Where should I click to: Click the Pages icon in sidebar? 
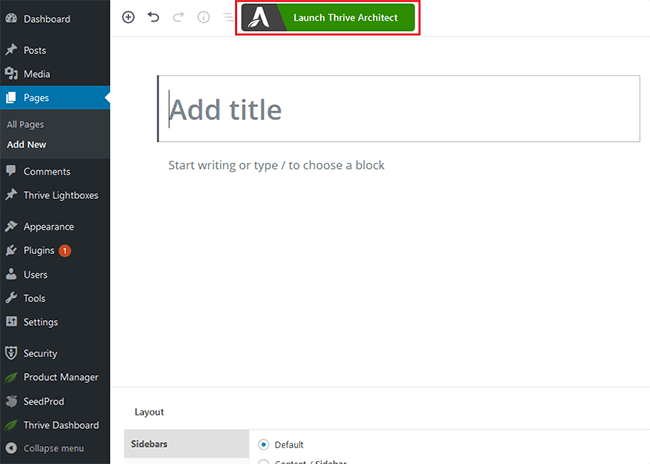pos(11,97)
